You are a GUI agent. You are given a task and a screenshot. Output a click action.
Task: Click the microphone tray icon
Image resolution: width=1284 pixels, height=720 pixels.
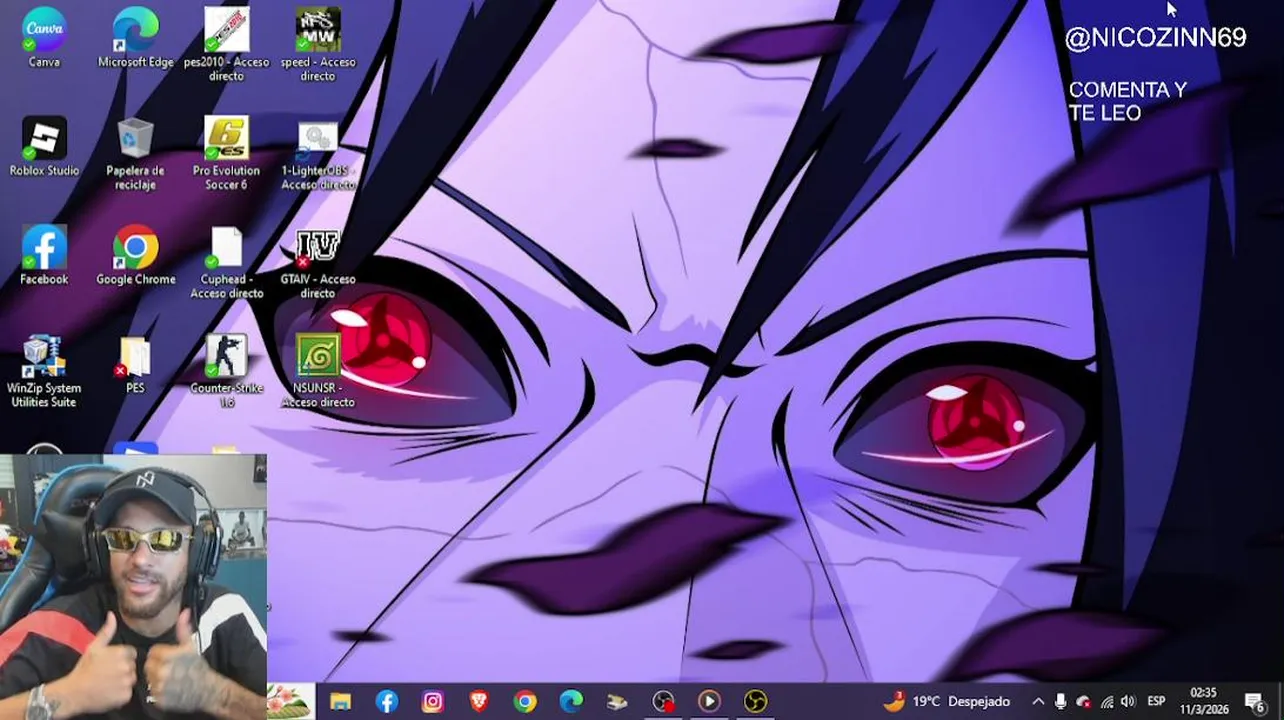(x=1061, y=701)
